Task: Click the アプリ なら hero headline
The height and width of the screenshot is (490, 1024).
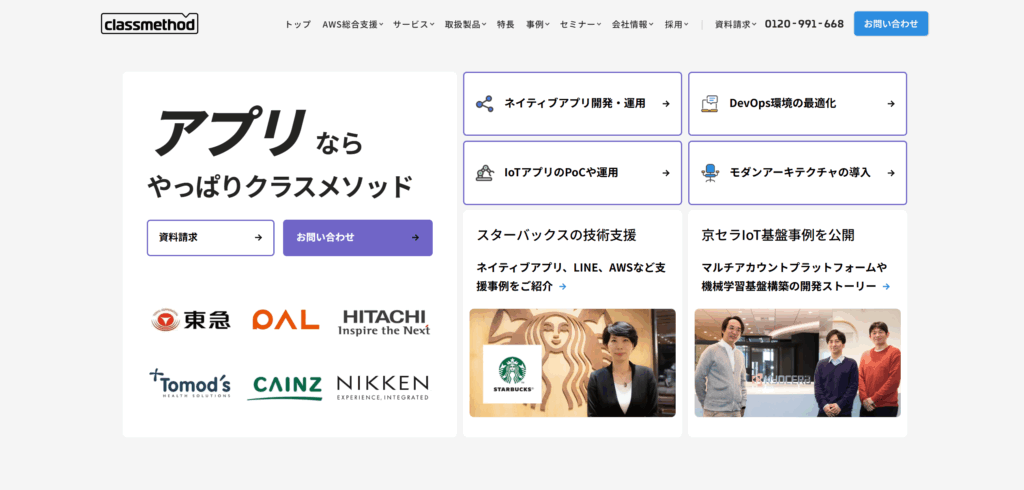Action: click(257, 133)
